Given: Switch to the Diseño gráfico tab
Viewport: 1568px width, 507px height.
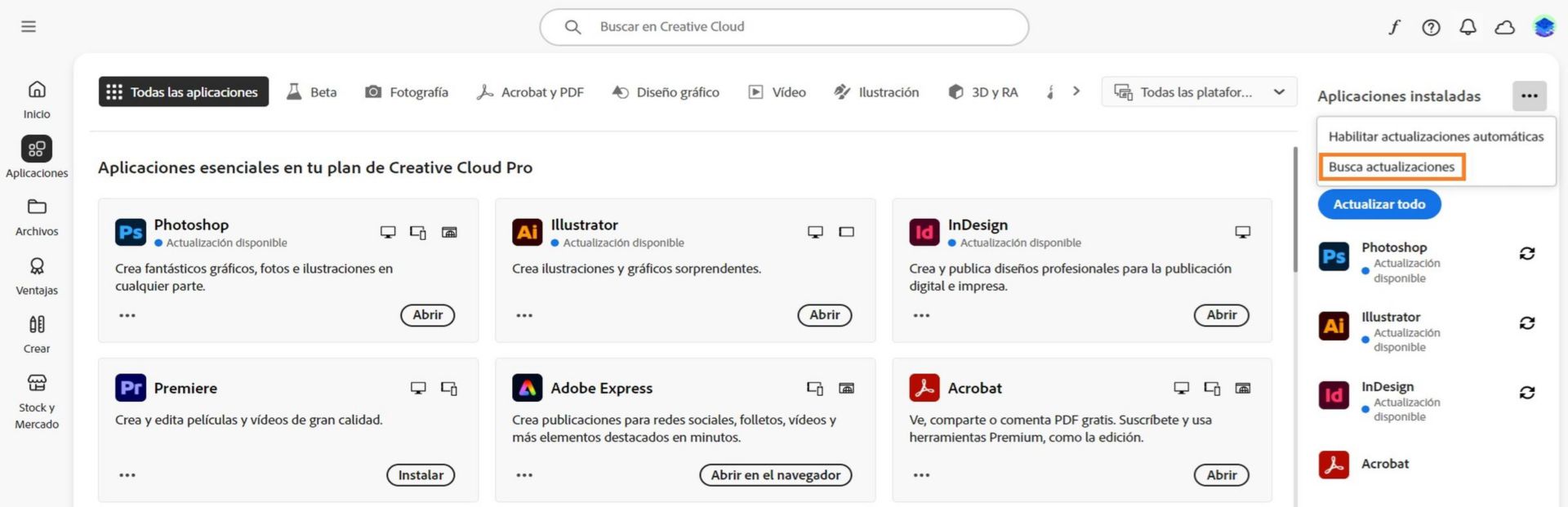Looking at the screenshot, I should tap(666, 92).
